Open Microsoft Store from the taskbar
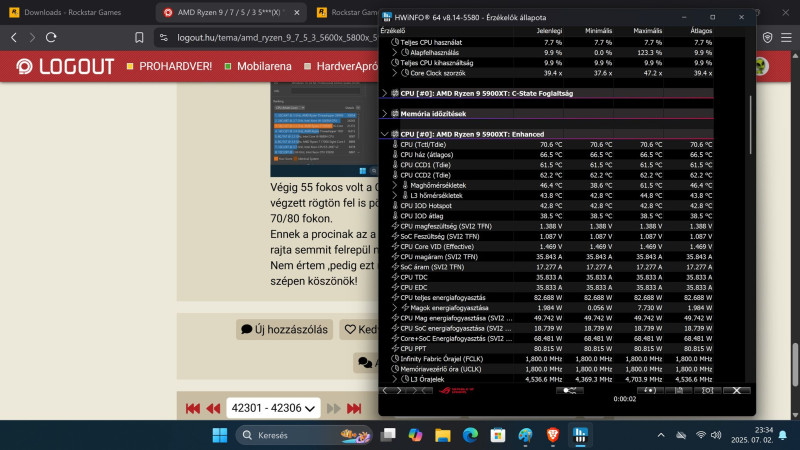Image resolution: width=800 pixels, height=450 pixels. (x=497, y=435)
